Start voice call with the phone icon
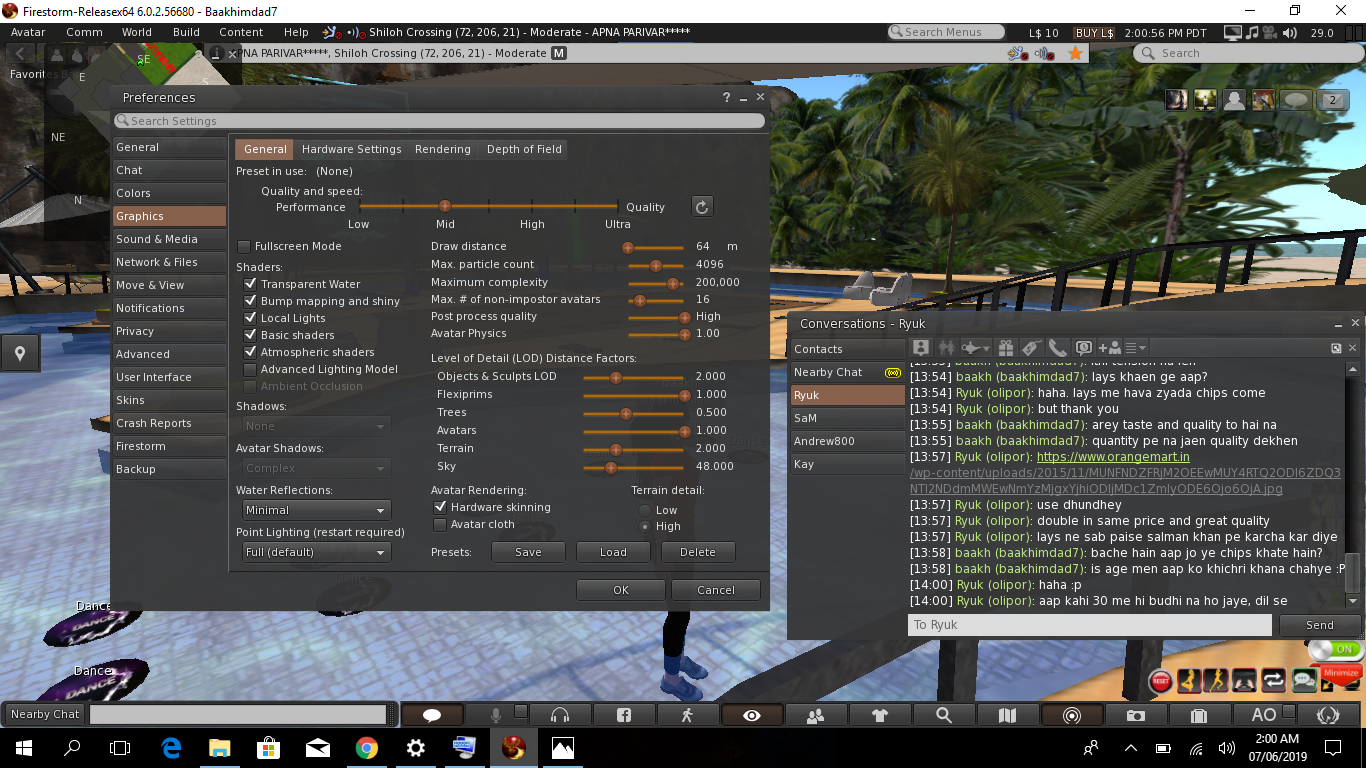This screenshot has height=768, width=1366. click(1057, 348)
